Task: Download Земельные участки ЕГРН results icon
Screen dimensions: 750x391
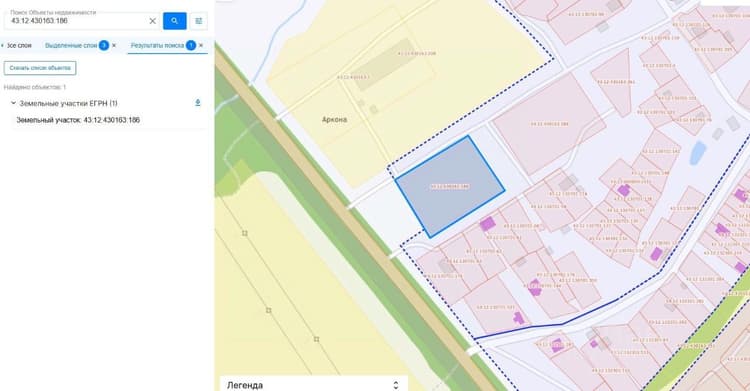Action: (198, 103)
